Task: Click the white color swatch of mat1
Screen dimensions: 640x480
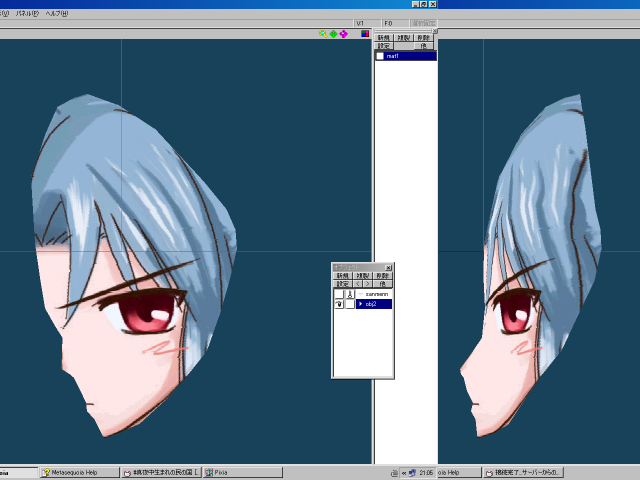Action: 380,56
